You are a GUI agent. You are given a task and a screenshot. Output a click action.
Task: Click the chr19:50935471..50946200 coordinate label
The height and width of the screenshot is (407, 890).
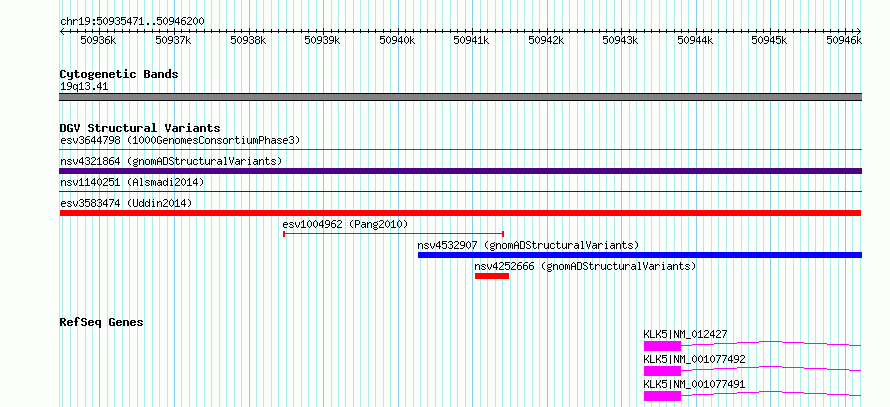(132, 21)
